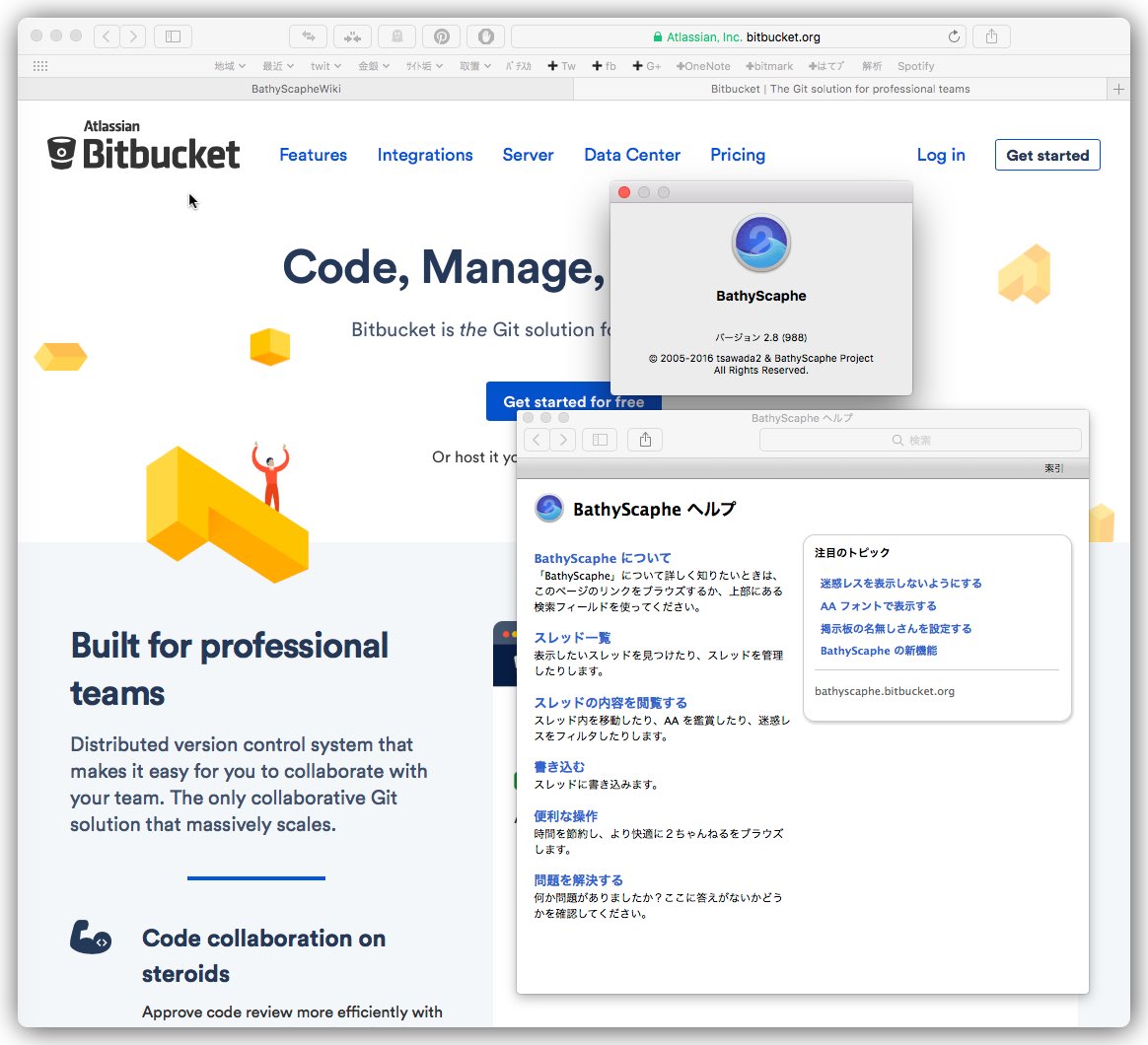Click the Log in link

[x=941, y=155]
